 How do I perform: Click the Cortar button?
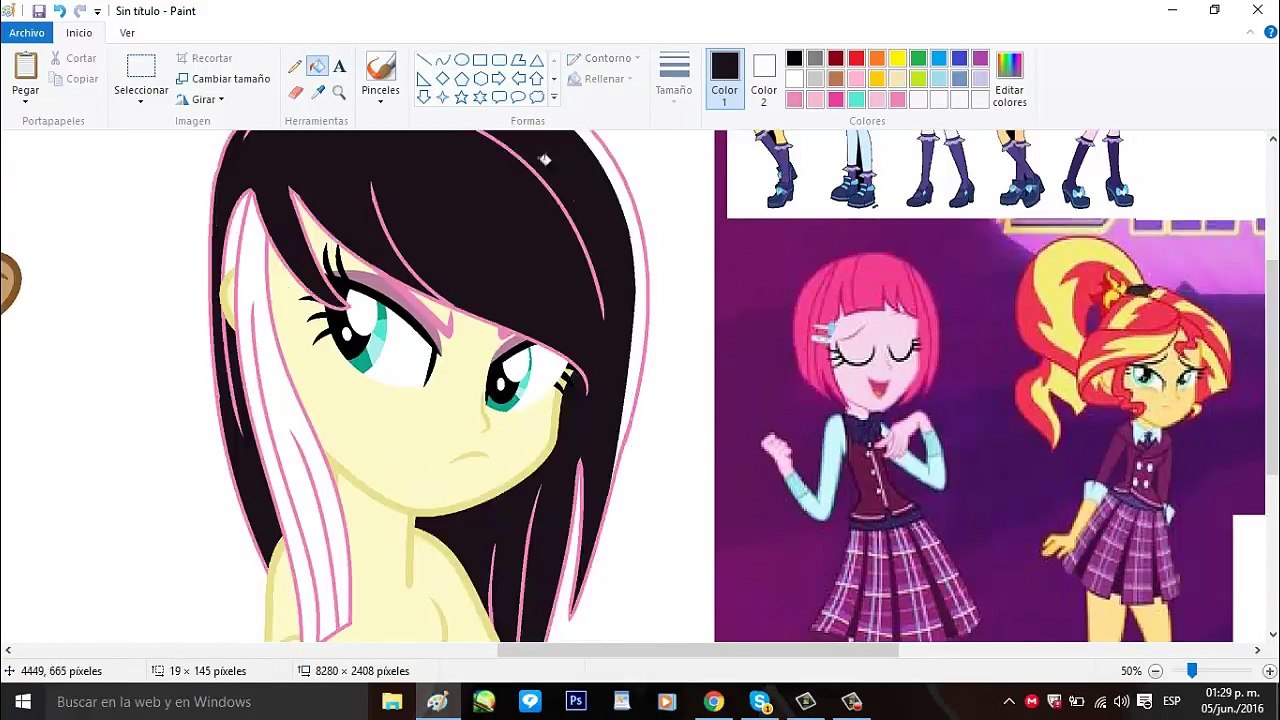click(x=74, y=58)
